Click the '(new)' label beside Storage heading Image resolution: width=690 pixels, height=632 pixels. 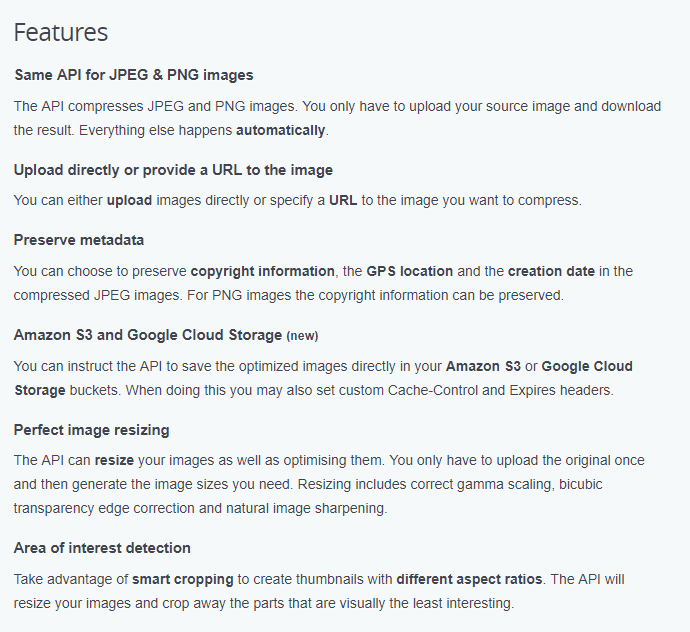(x=302, y=336)
